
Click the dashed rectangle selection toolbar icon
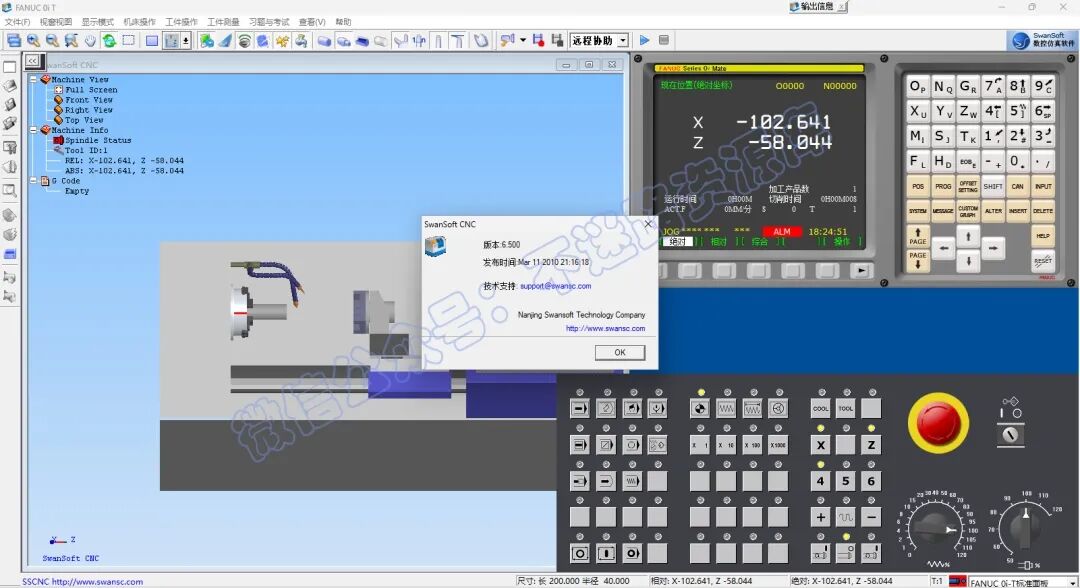pyautogui.click(x=129, y=41)
